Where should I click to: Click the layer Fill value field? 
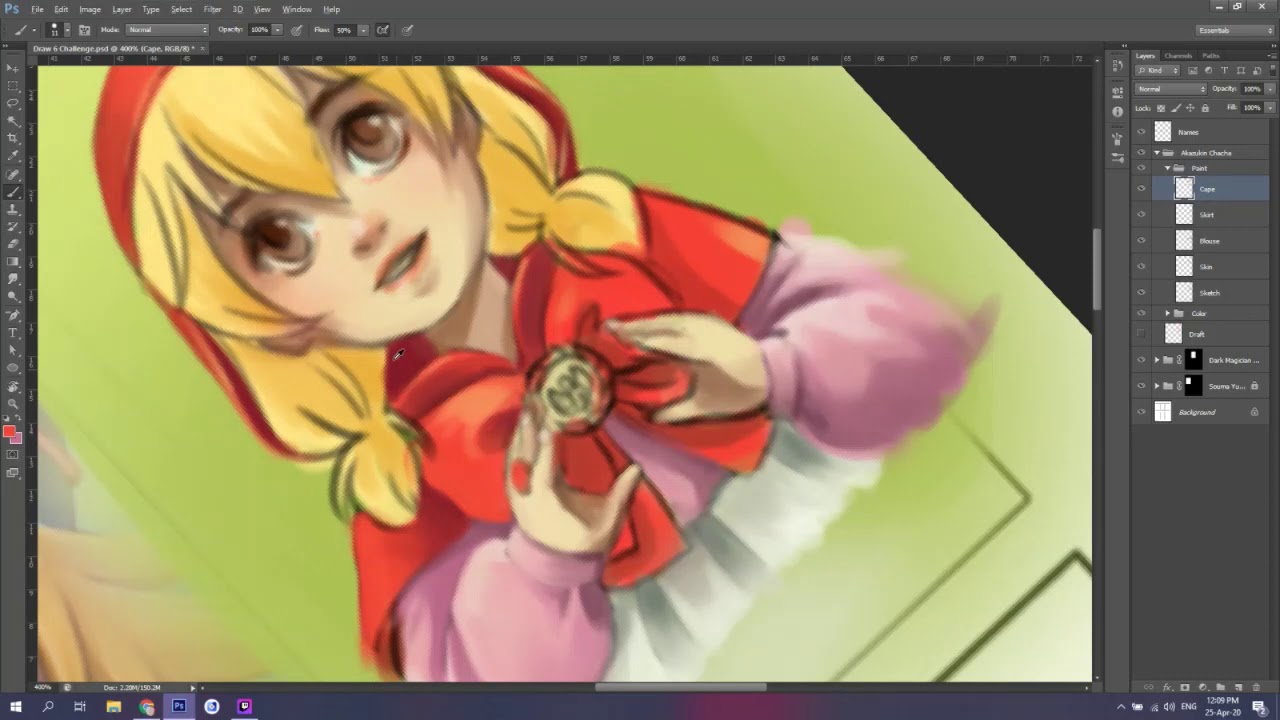coord(1251,108)
